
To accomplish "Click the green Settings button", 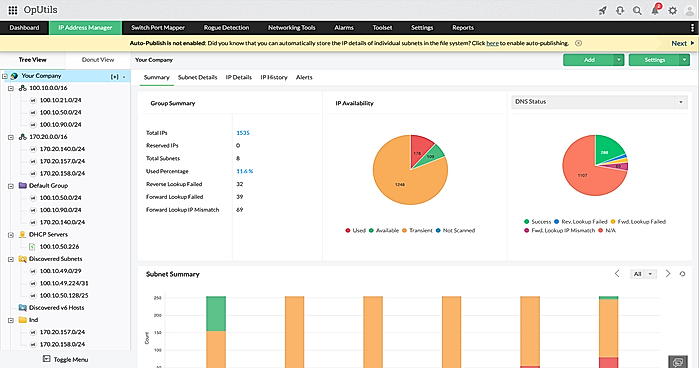I will pyautogui.click(x=654, y=60).
